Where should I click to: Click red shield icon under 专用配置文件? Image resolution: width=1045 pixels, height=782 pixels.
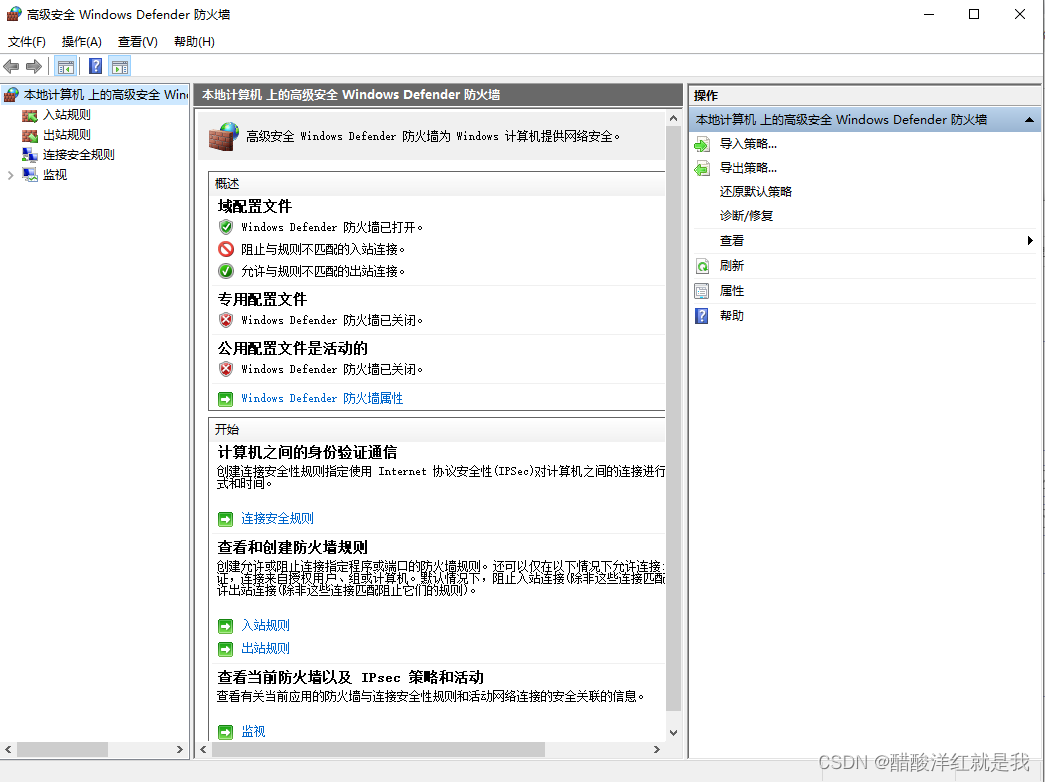click(x=226, y=320)
